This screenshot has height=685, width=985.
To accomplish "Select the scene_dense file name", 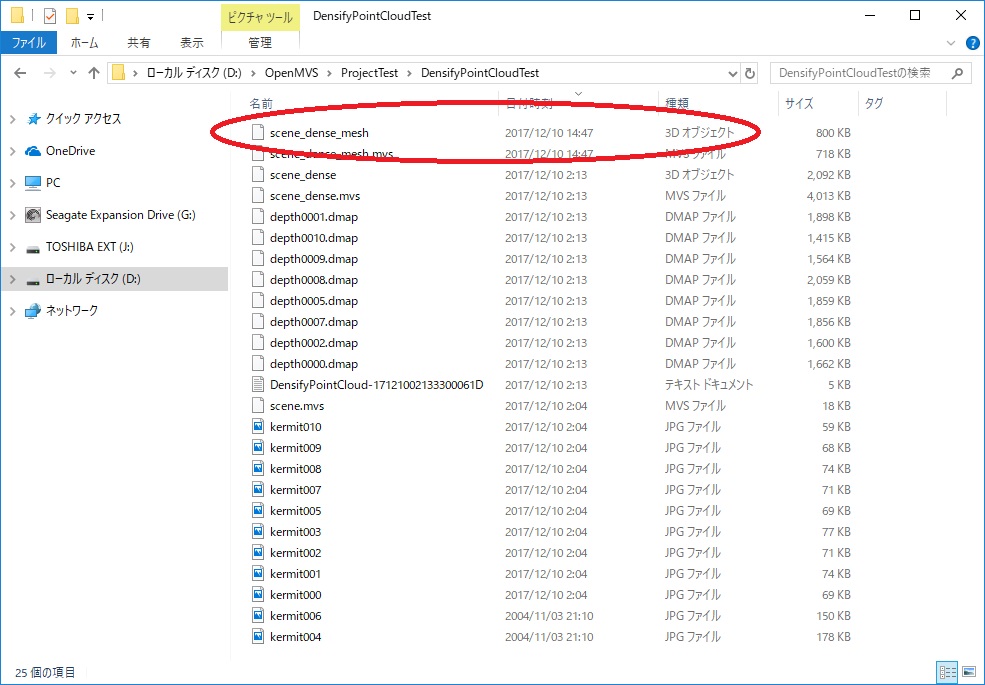I will coord(303,175).
